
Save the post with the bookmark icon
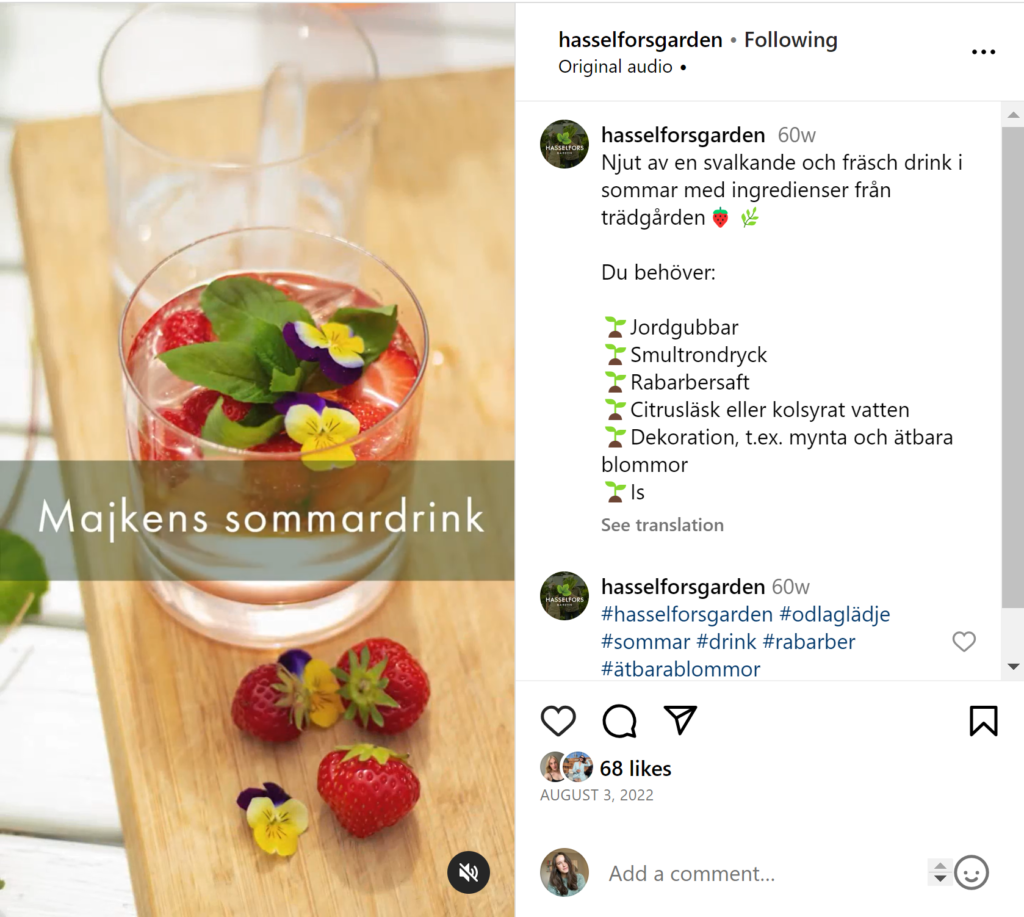point(983,721)
